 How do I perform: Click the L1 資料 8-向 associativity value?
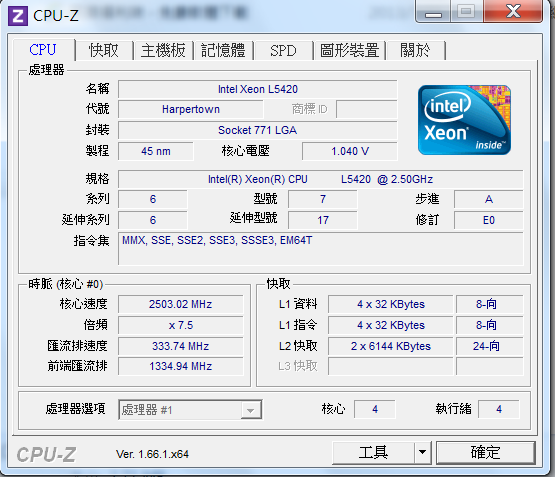point(490,304)
